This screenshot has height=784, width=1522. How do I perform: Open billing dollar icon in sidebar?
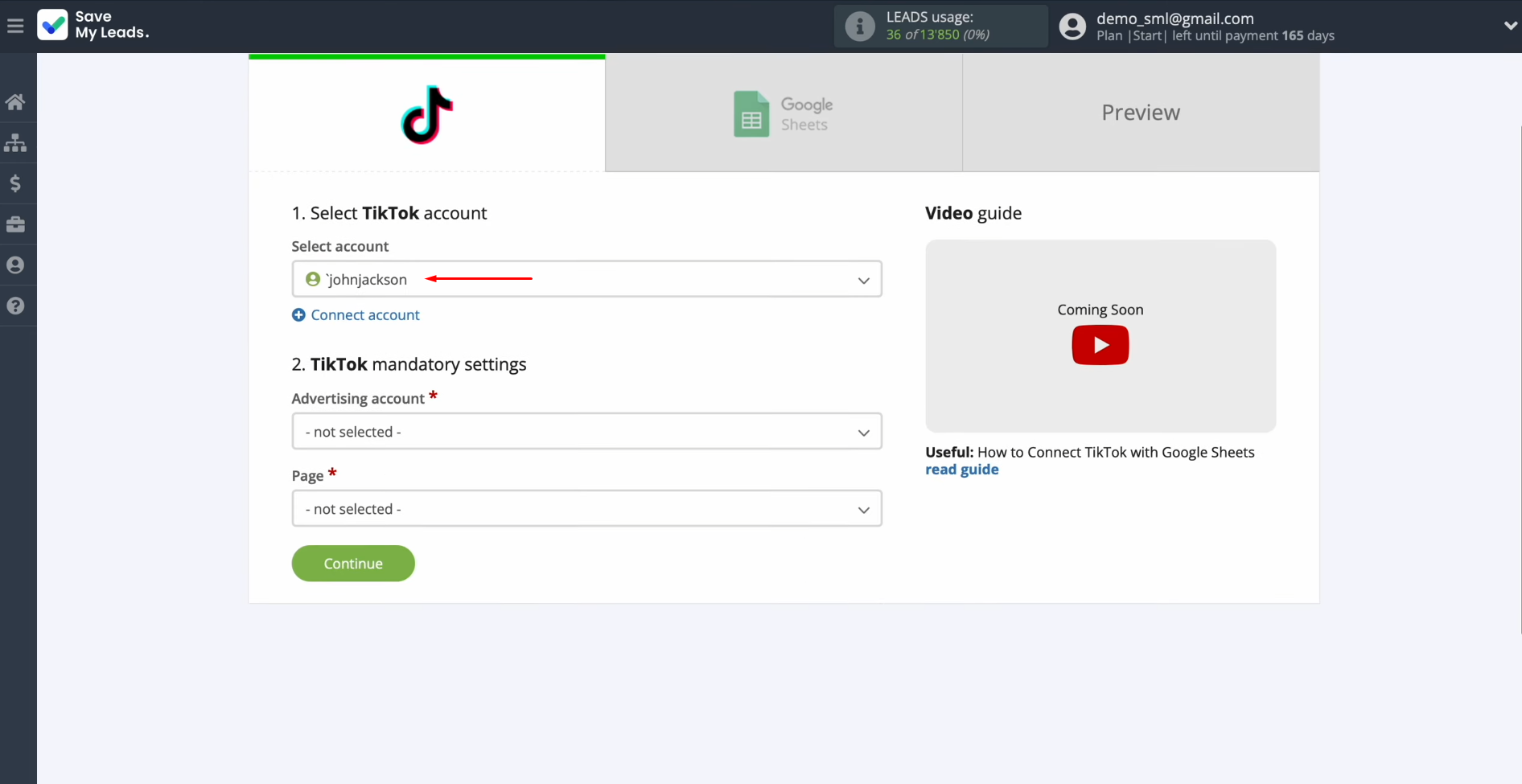[x=15, y=184]
